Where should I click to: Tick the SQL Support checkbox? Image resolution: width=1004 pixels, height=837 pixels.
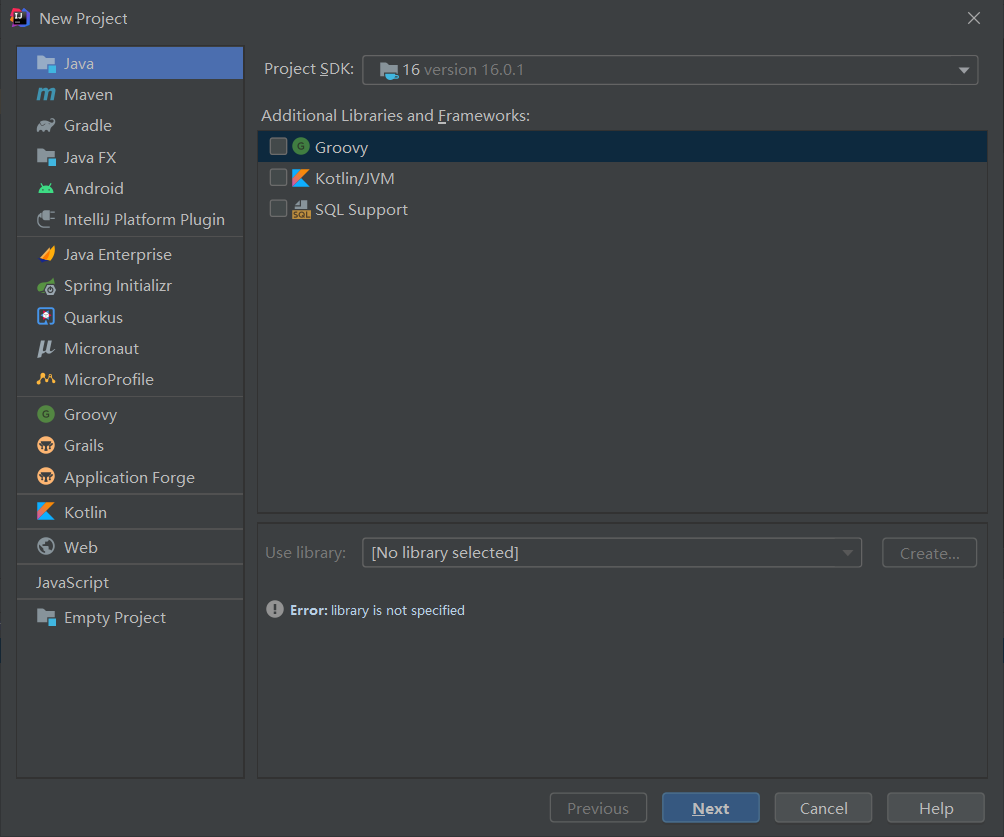(x=278, y=209)
